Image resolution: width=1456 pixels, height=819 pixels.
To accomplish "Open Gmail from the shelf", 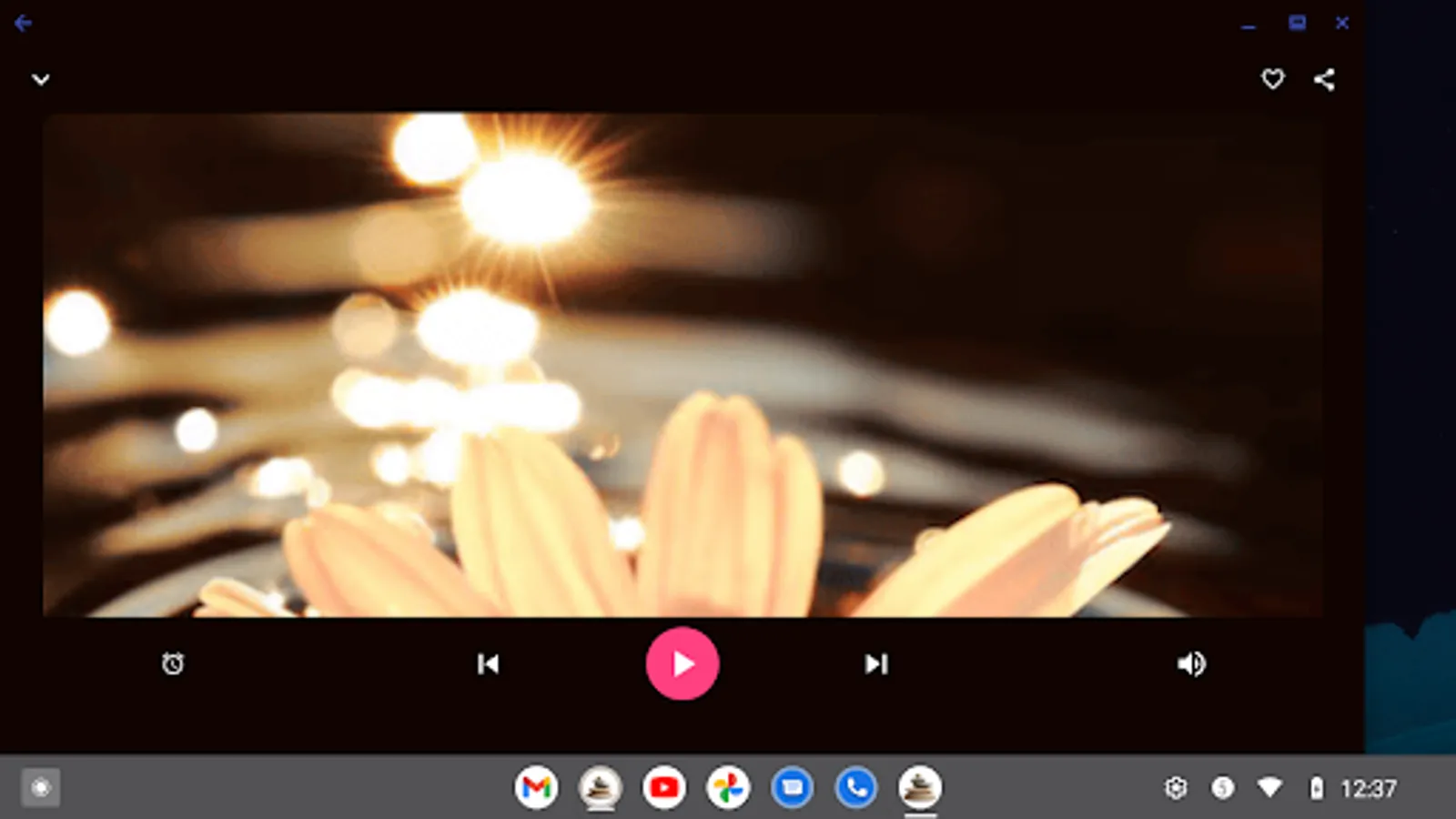I will tap(538, 787).
